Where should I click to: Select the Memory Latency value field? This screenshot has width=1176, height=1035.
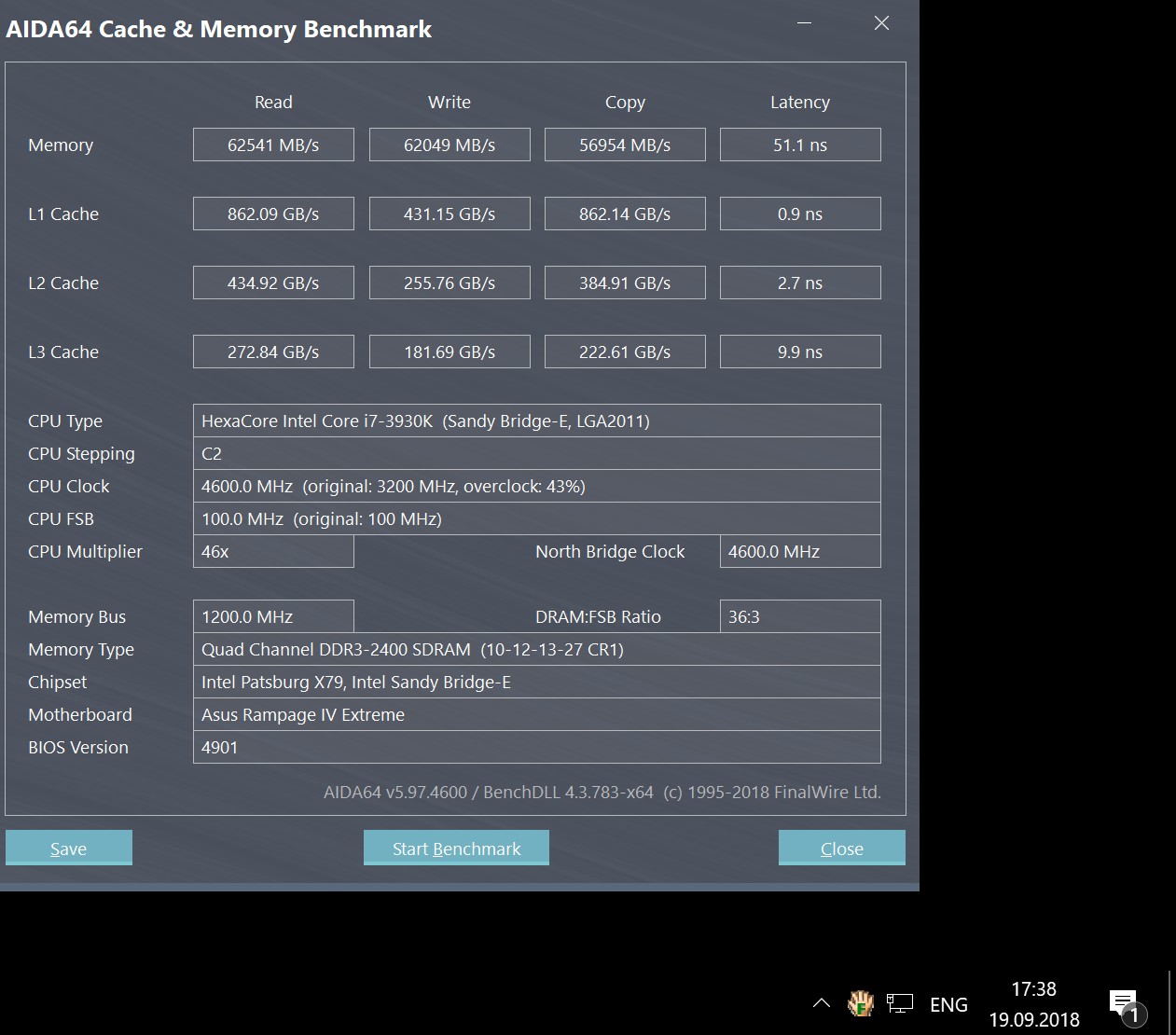tap(799, 145)
